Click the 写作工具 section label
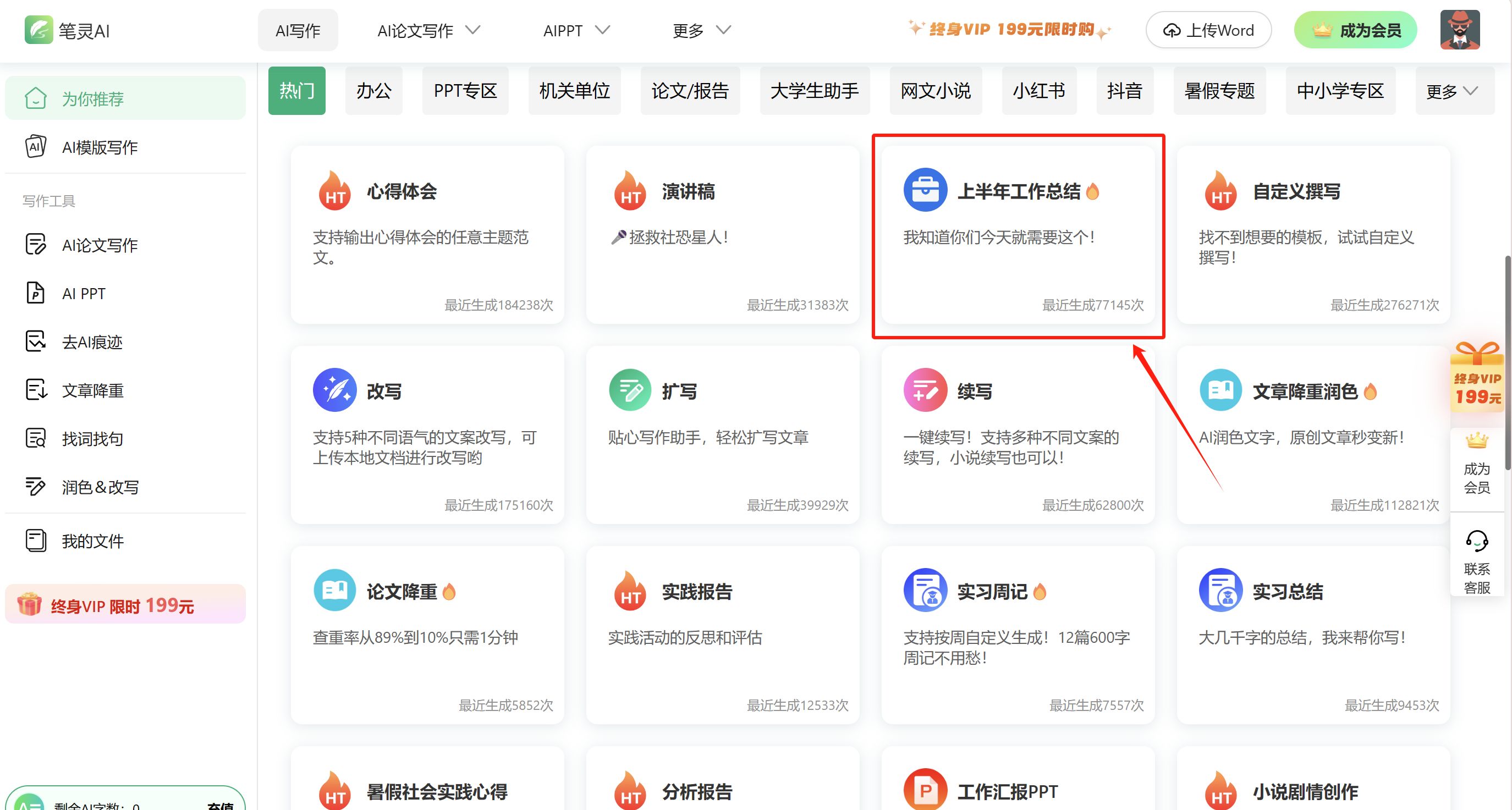The width and height of the screenshot is (1512, 810). (49, 201)
